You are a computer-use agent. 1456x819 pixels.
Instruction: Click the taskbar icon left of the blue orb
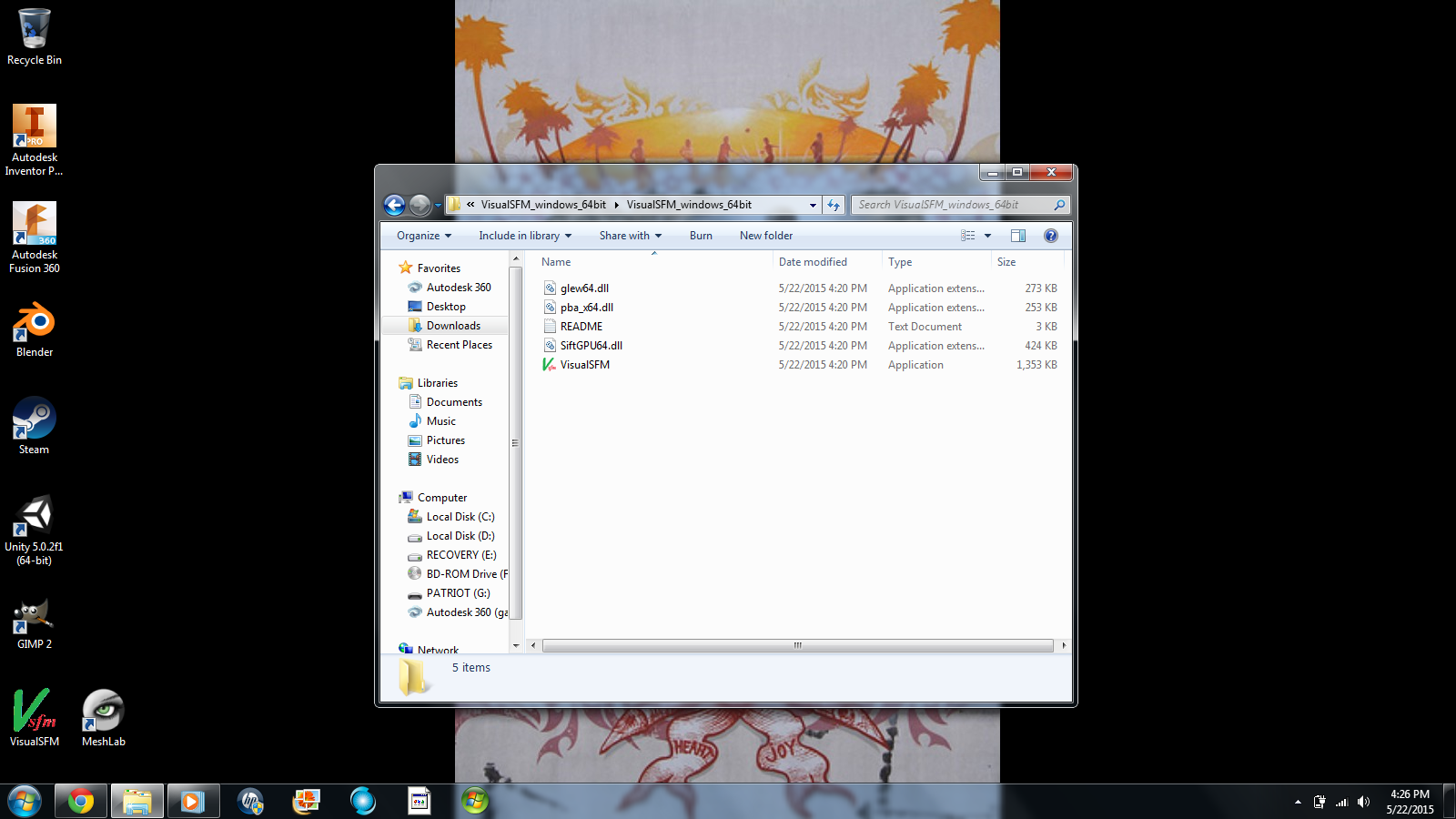point(307,802)
